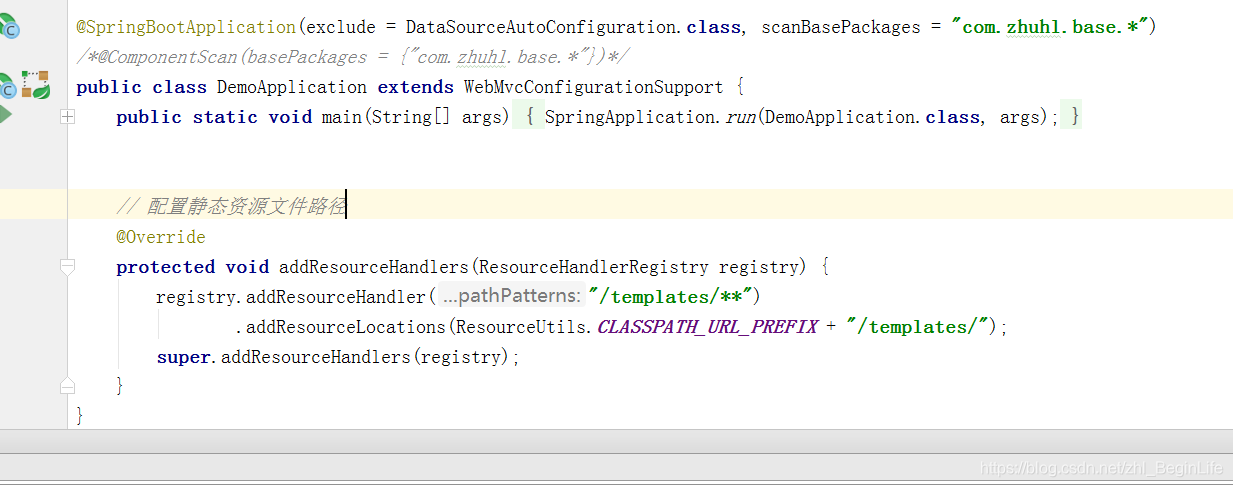Click the Spring bean gutter icon beside @SpringBootApplication
Viewport: 1233px width, 487px height.
9,26
